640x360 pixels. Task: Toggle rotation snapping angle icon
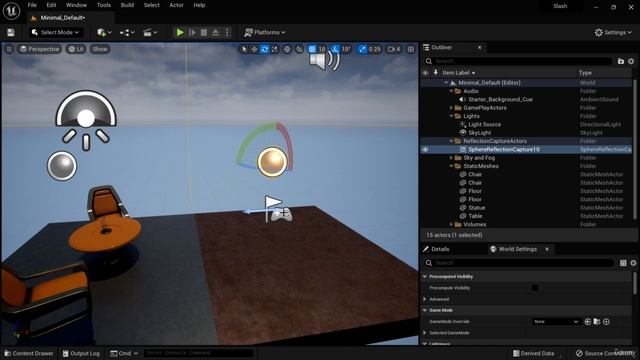point(335,49)
